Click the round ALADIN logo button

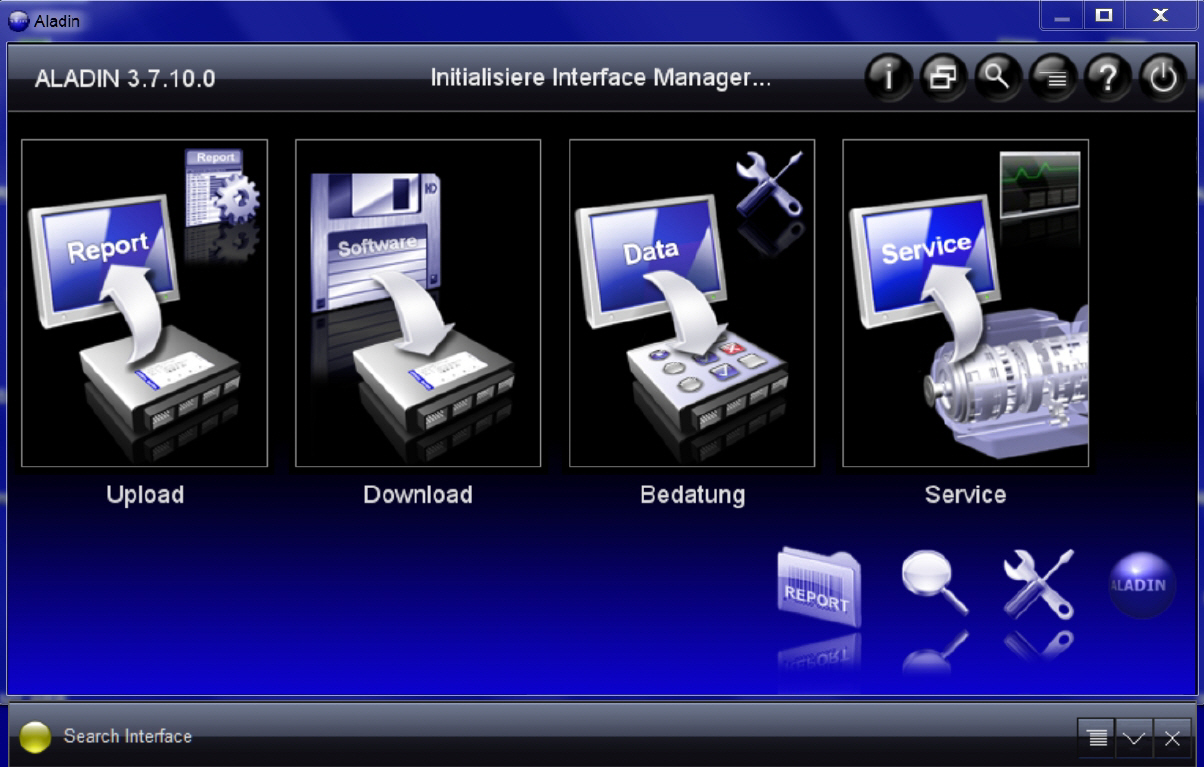(1141, 585)
